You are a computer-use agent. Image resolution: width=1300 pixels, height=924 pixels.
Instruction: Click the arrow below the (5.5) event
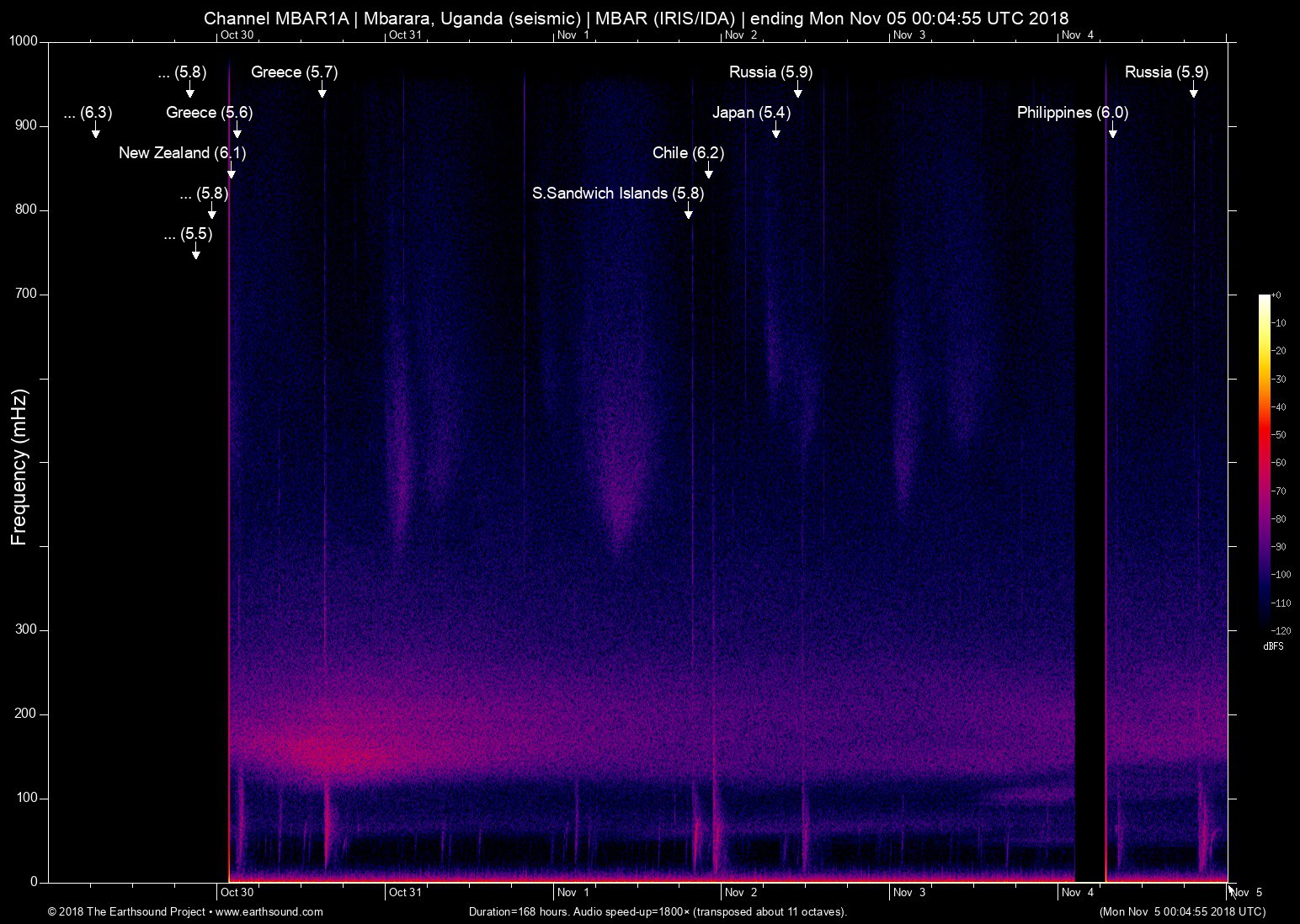[x=196, y=254]
